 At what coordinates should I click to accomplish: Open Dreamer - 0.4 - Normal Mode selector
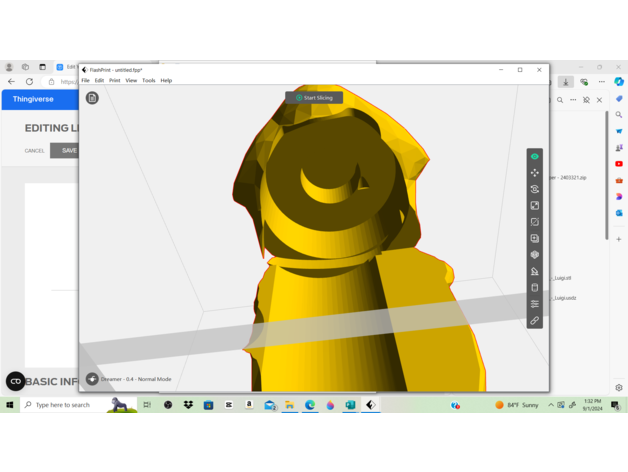[x=136, y=379]
